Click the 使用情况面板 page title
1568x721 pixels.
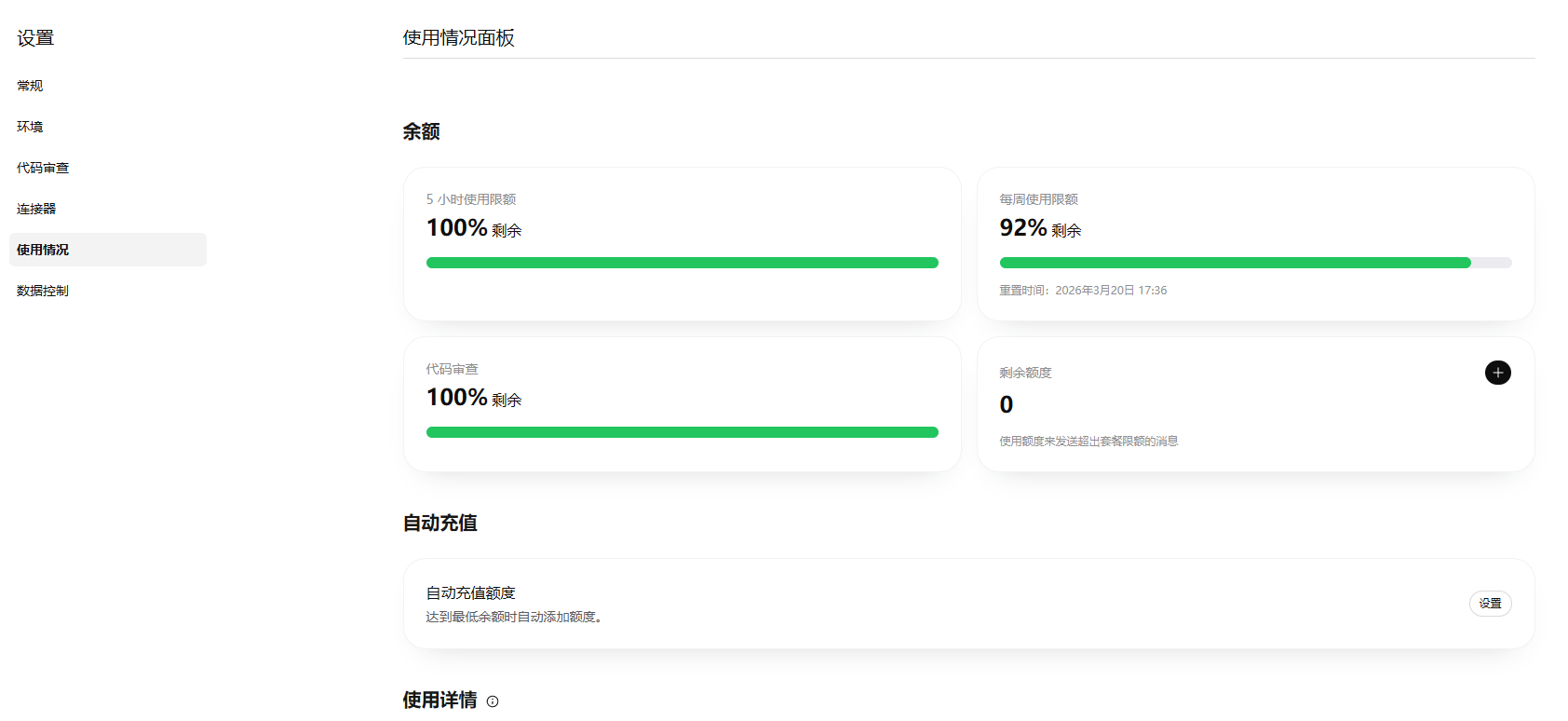point(458,38)
